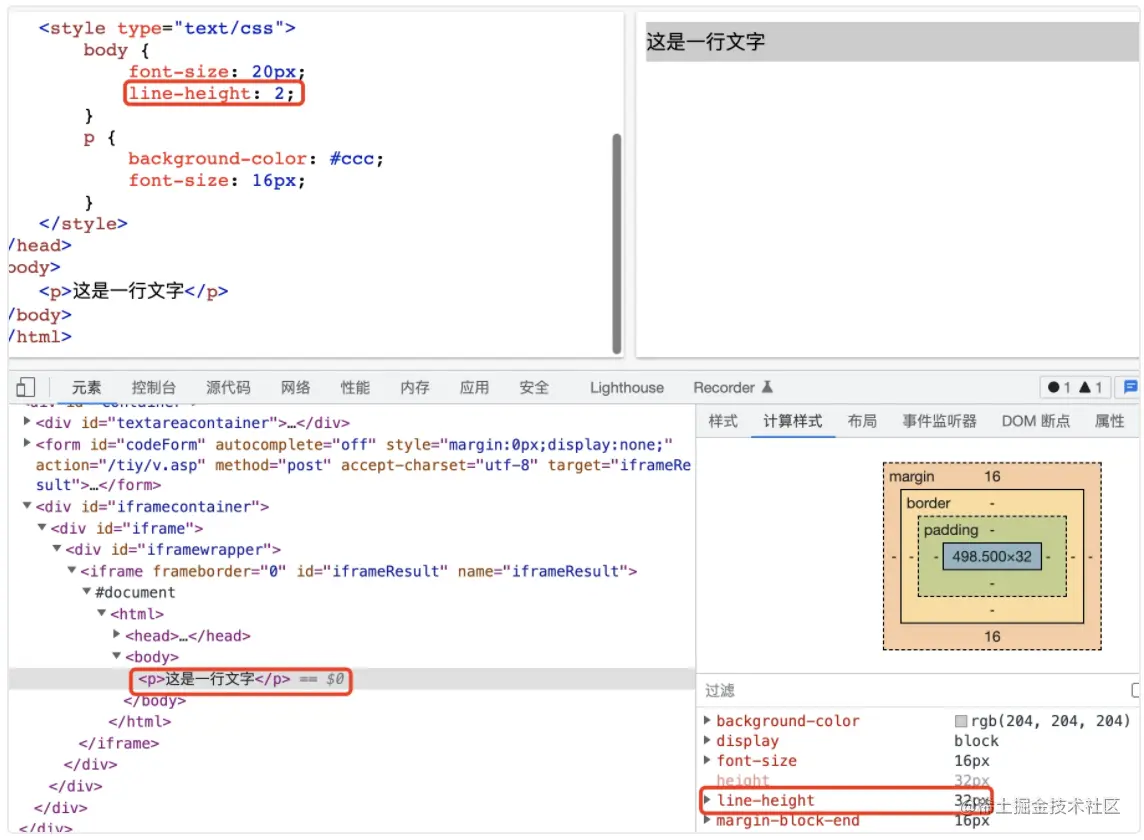
Task: Open the 元素 tab
Action: pos(86,388)
